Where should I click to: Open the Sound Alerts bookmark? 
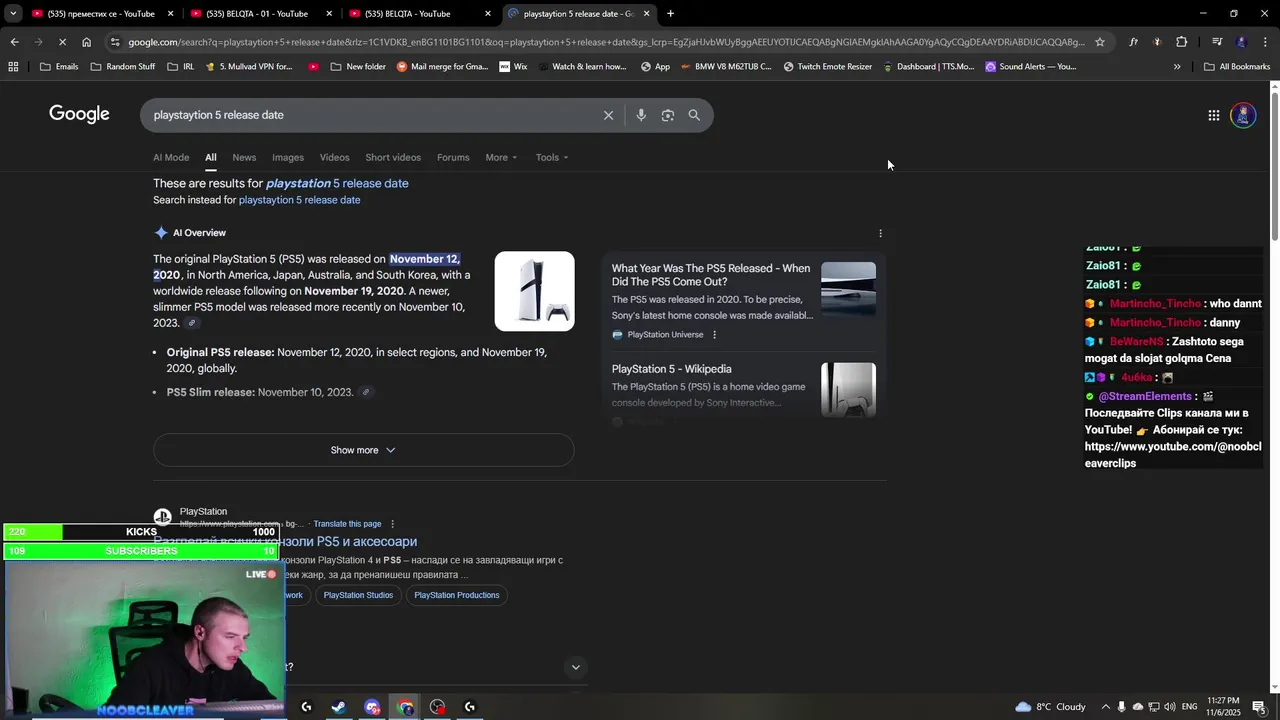tap(1030, 67)
